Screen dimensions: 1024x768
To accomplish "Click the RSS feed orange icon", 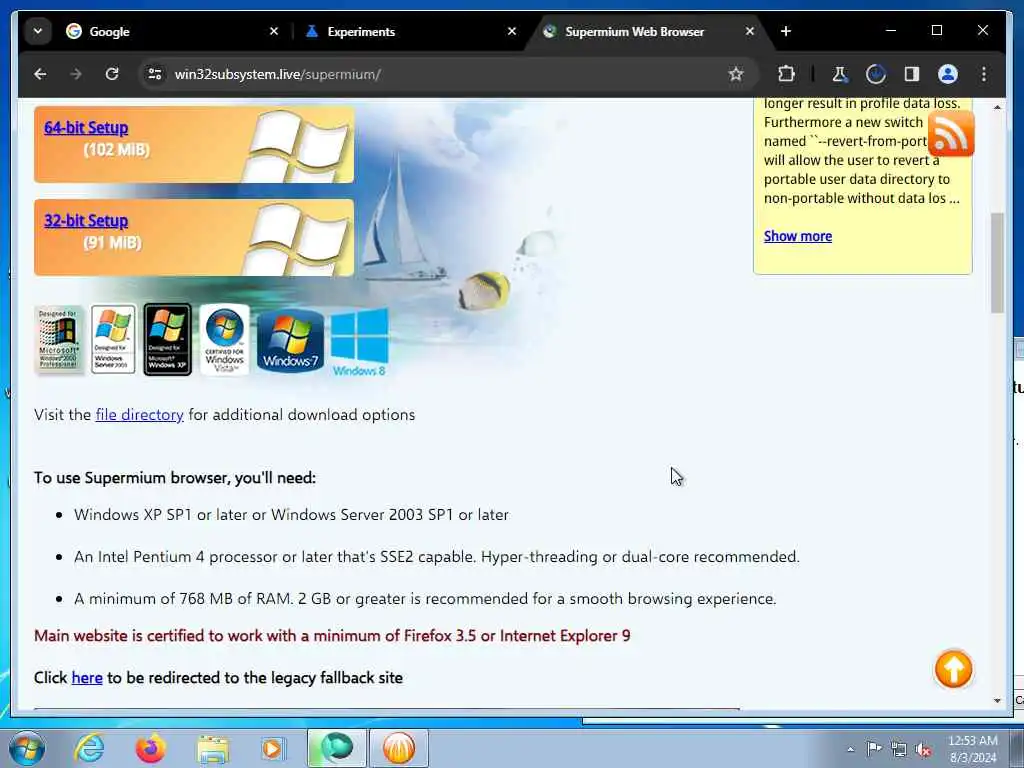I will [x=951, y=133].
